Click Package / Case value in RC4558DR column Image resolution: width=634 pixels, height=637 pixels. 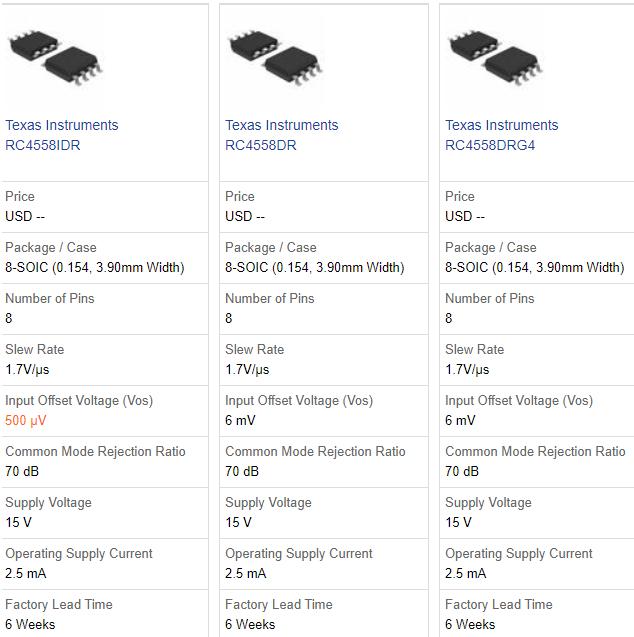click(x=314, y=267)
